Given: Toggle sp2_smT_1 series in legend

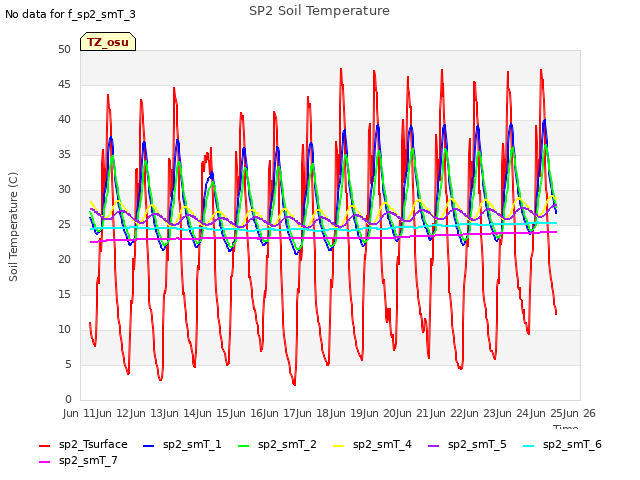Looking at the screenshot, I should coord(182,444).
